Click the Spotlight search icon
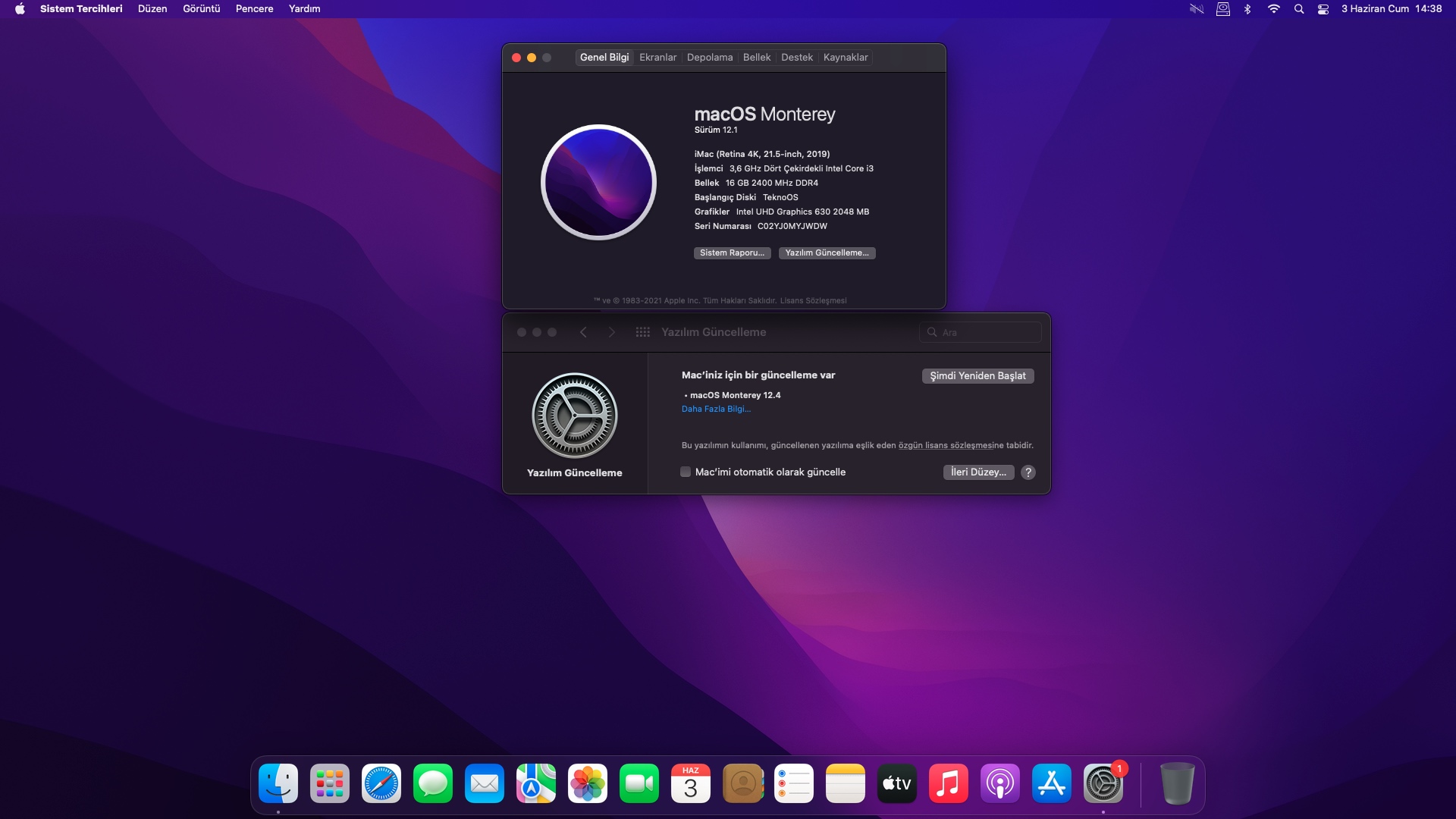 [x=1299, y=9]
